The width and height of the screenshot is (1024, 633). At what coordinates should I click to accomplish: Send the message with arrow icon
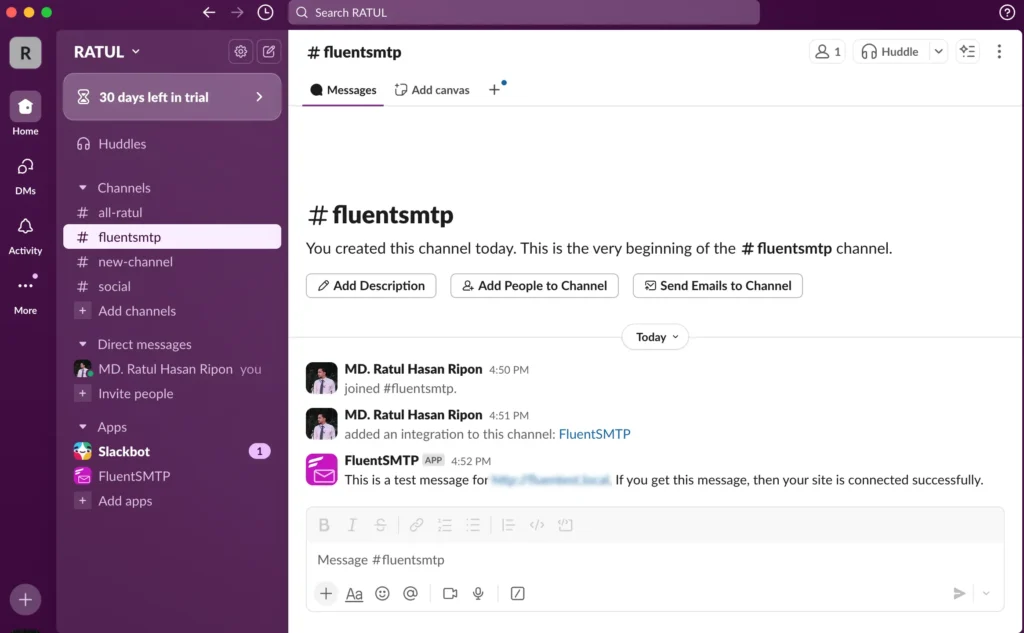[x=959, y=593]
